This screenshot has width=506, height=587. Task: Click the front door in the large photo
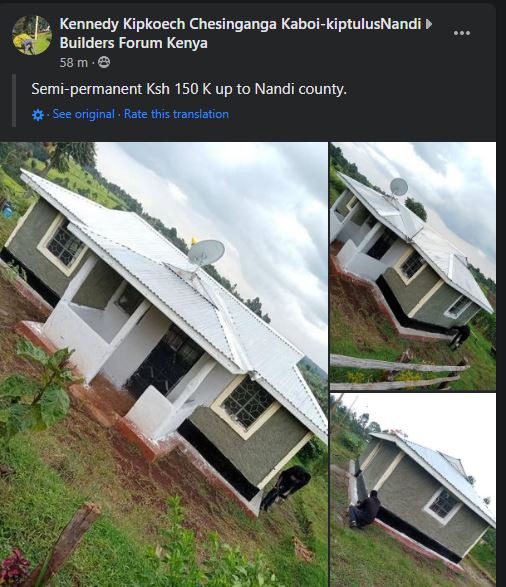pos(165,363)
